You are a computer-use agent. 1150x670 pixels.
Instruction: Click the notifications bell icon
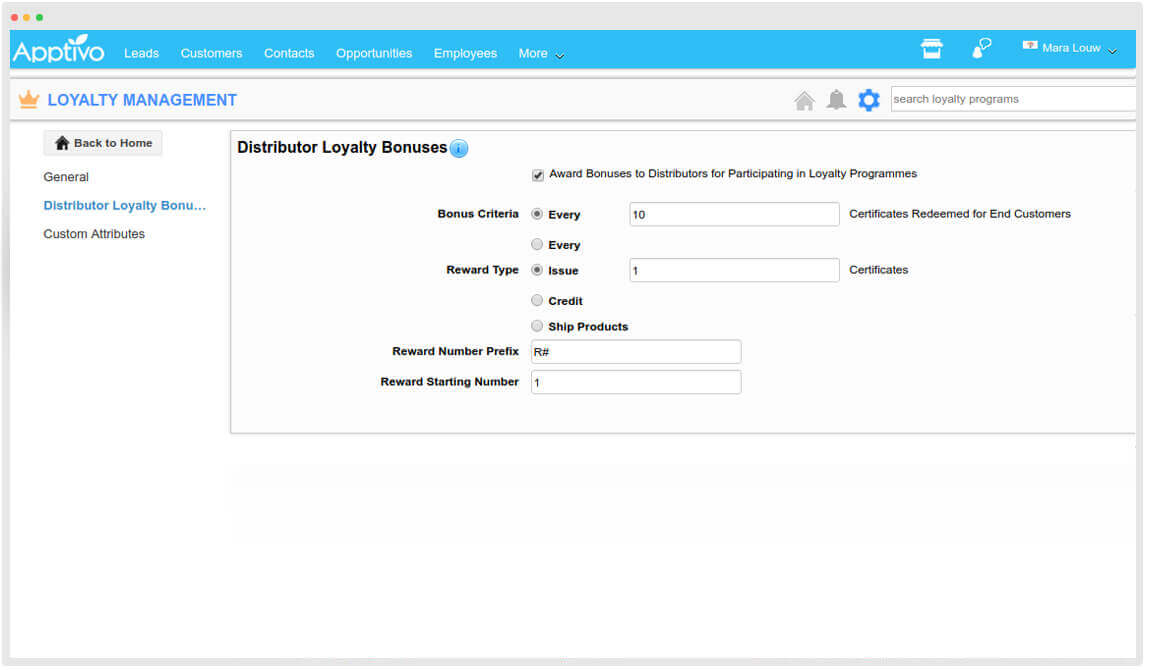[x=836, y=99]
